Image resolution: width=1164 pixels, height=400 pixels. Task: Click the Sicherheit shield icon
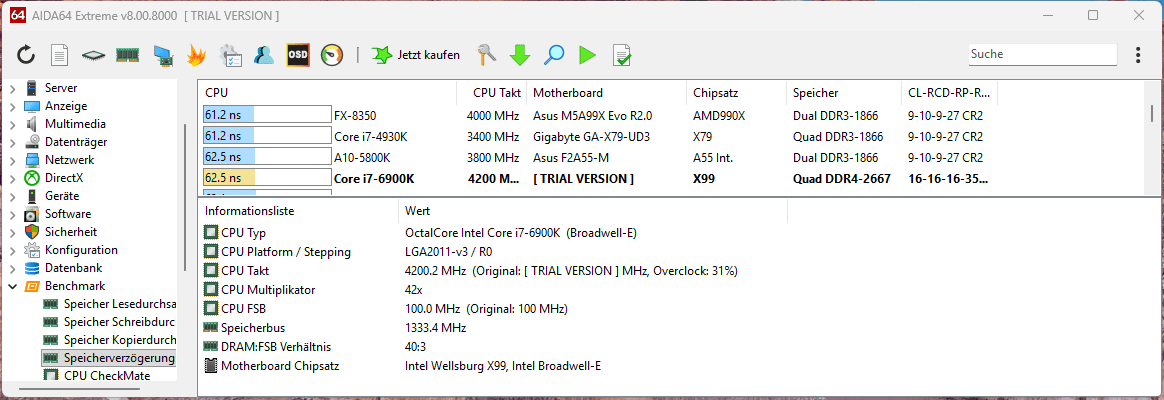(32, 232)
